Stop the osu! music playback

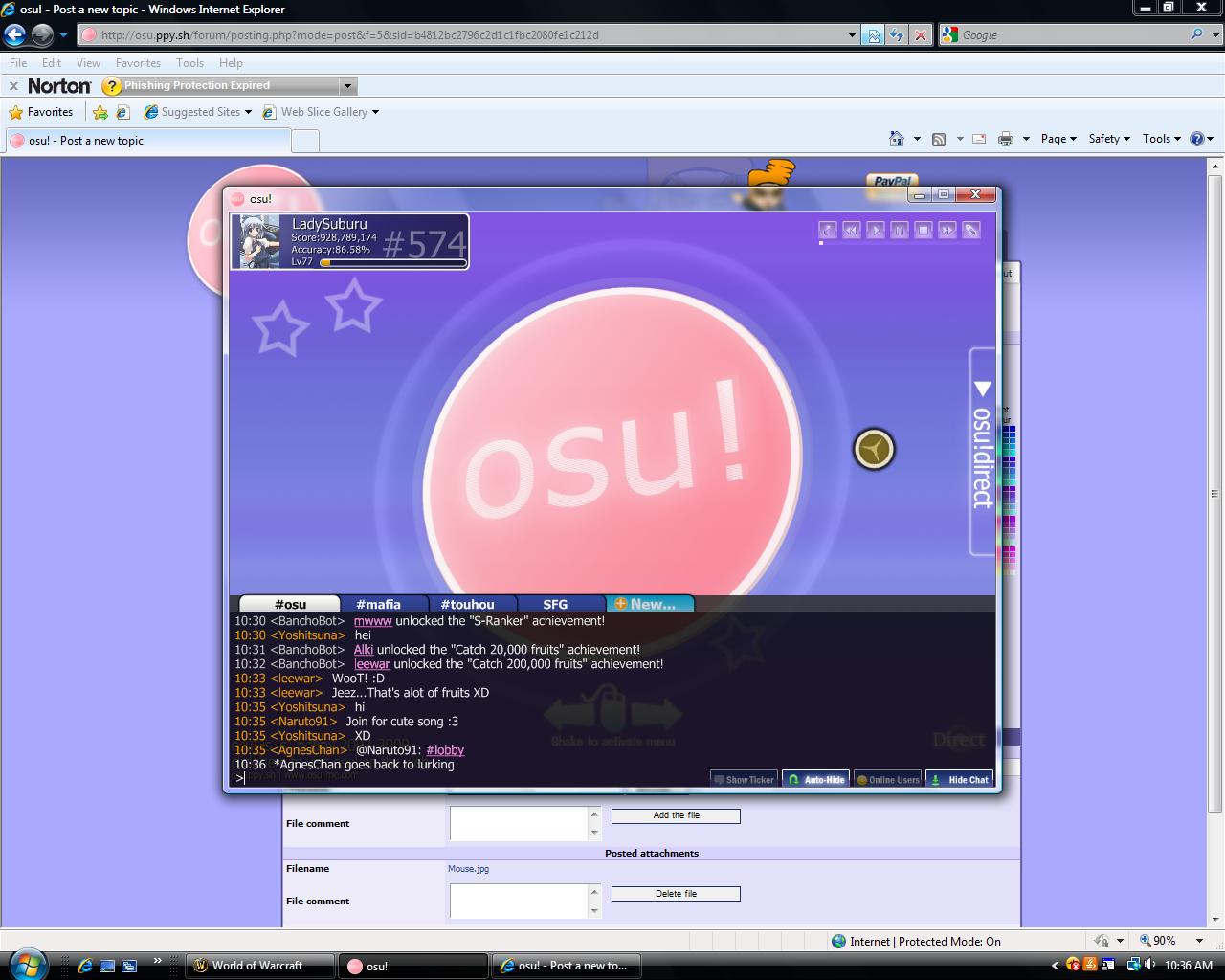click(923, 230)
